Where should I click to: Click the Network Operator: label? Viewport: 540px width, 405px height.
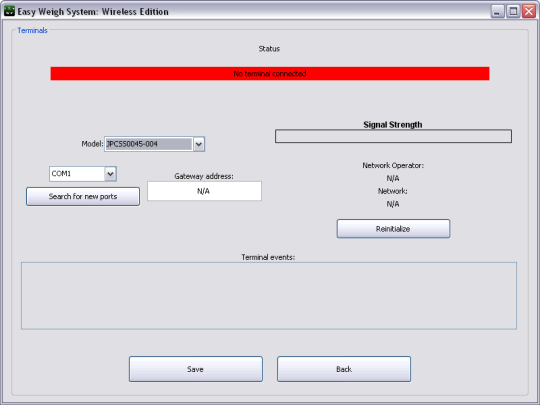(x=393, y=166)
